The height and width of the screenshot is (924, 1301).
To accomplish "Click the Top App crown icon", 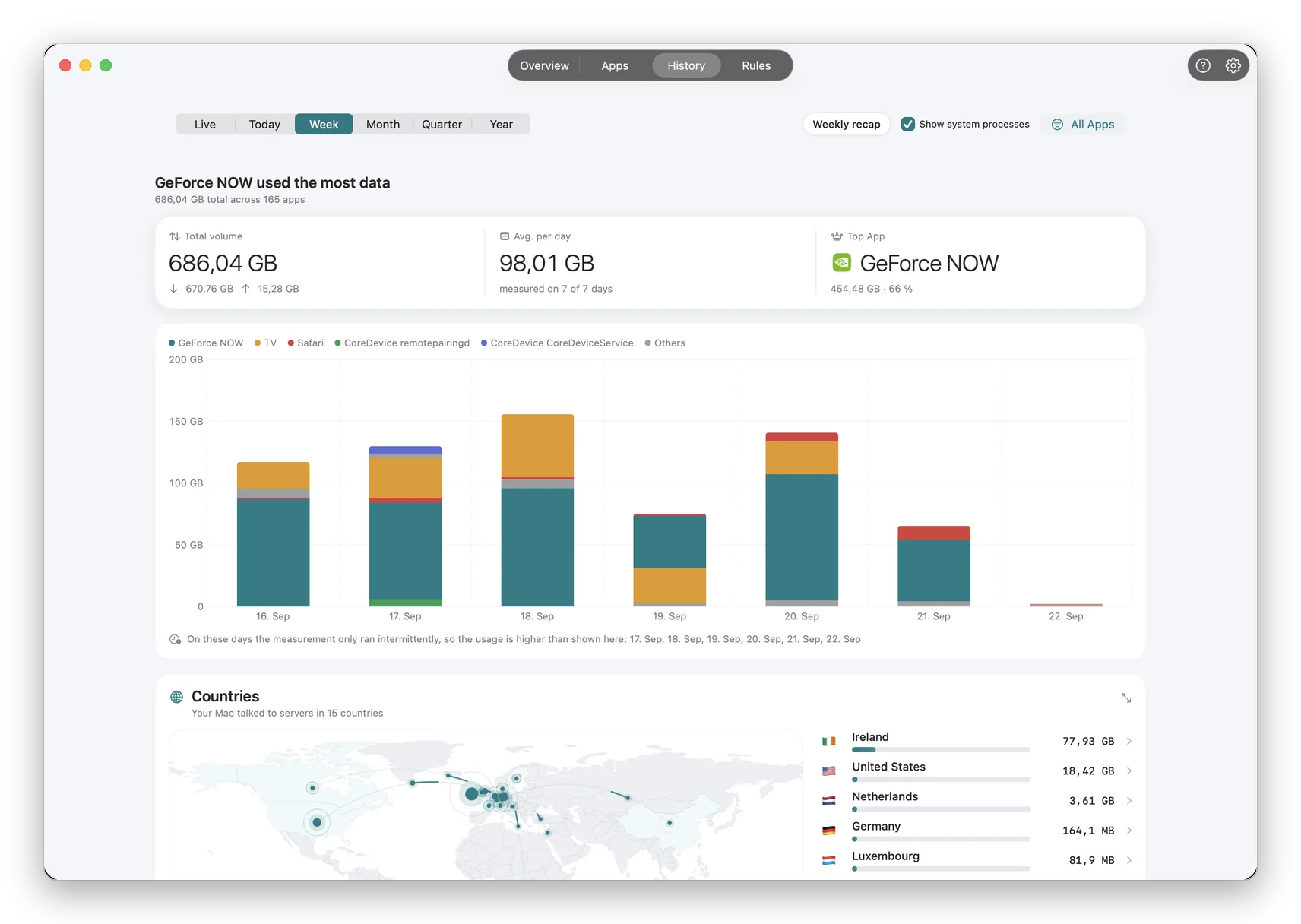I will point(837,236).
